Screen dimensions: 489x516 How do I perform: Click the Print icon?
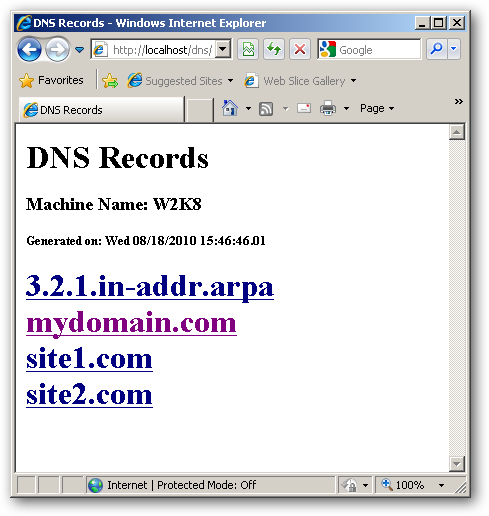(328, 108)
